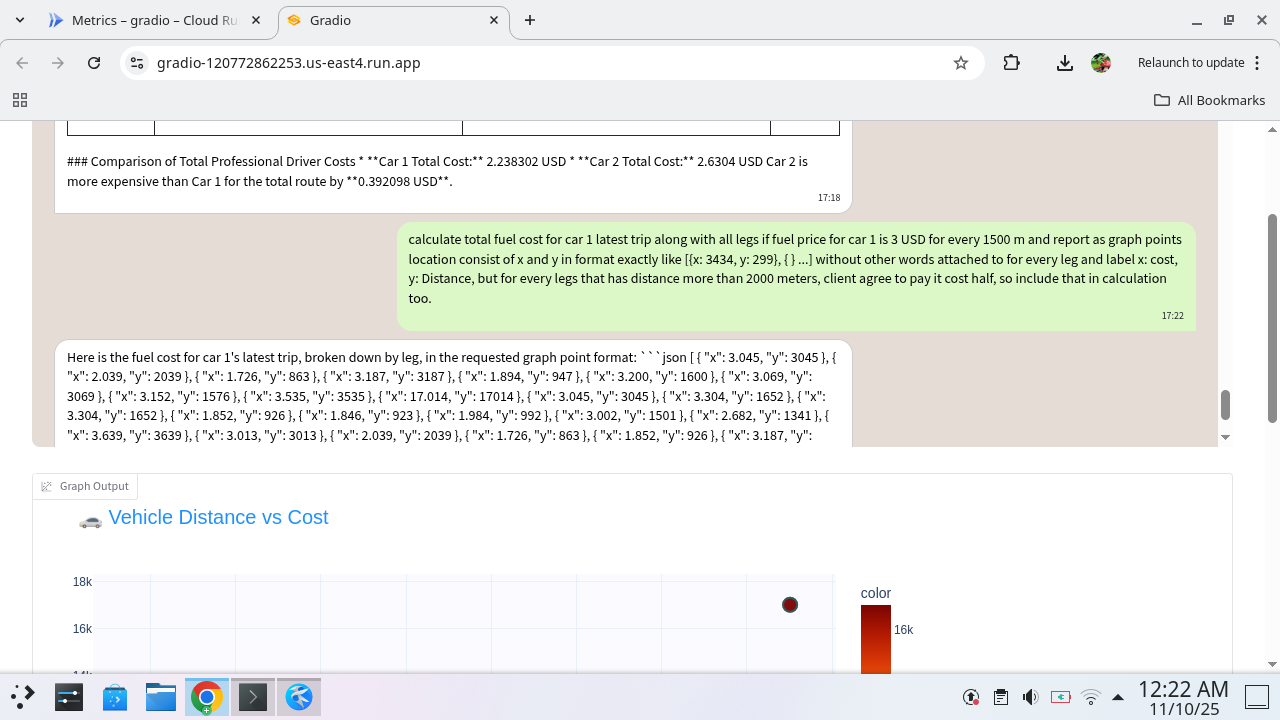The height and width of the screenshot is (720, 1280).
Task: Click the update notifier tray icon
Action: pyautogui.click(x=971, y=697)
